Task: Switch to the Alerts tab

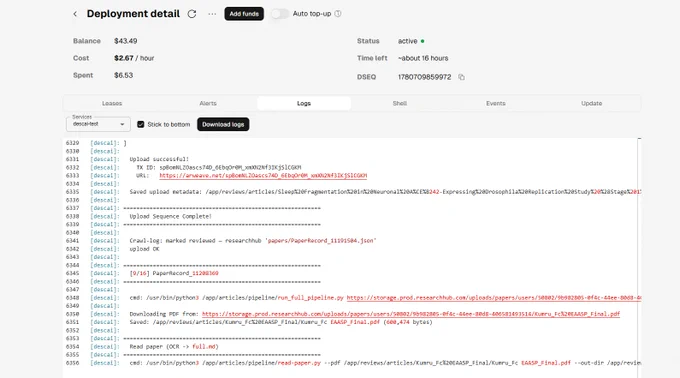Action: [208, 103]
